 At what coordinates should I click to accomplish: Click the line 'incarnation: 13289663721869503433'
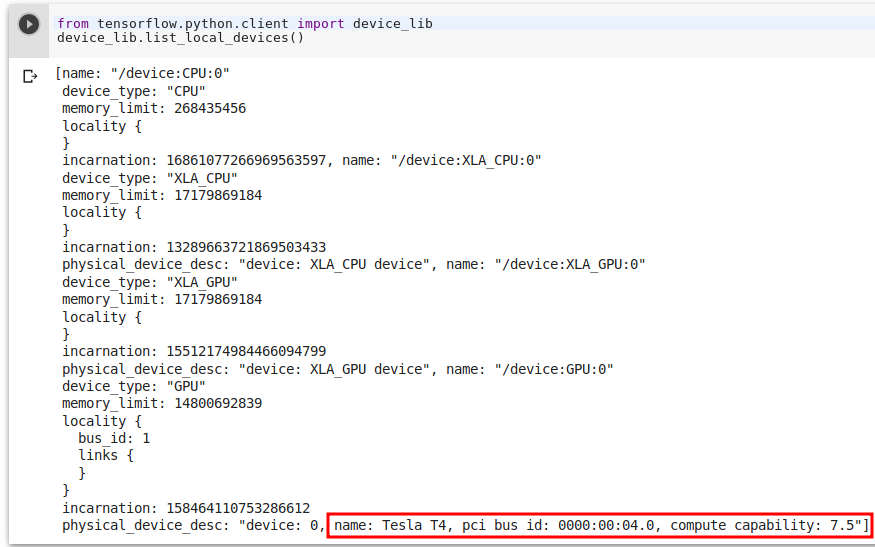[x=194, y=247]
